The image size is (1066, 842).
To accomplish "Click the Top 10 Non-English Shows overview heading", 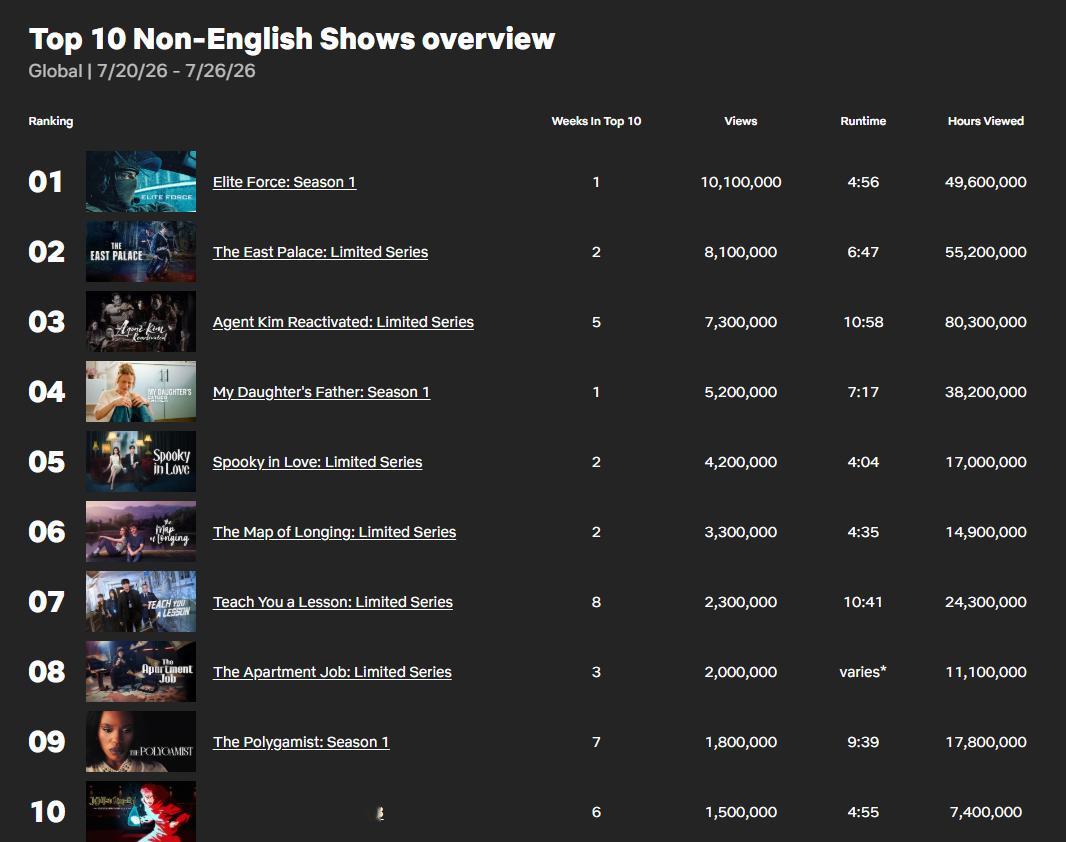I will tap(292, 39).
